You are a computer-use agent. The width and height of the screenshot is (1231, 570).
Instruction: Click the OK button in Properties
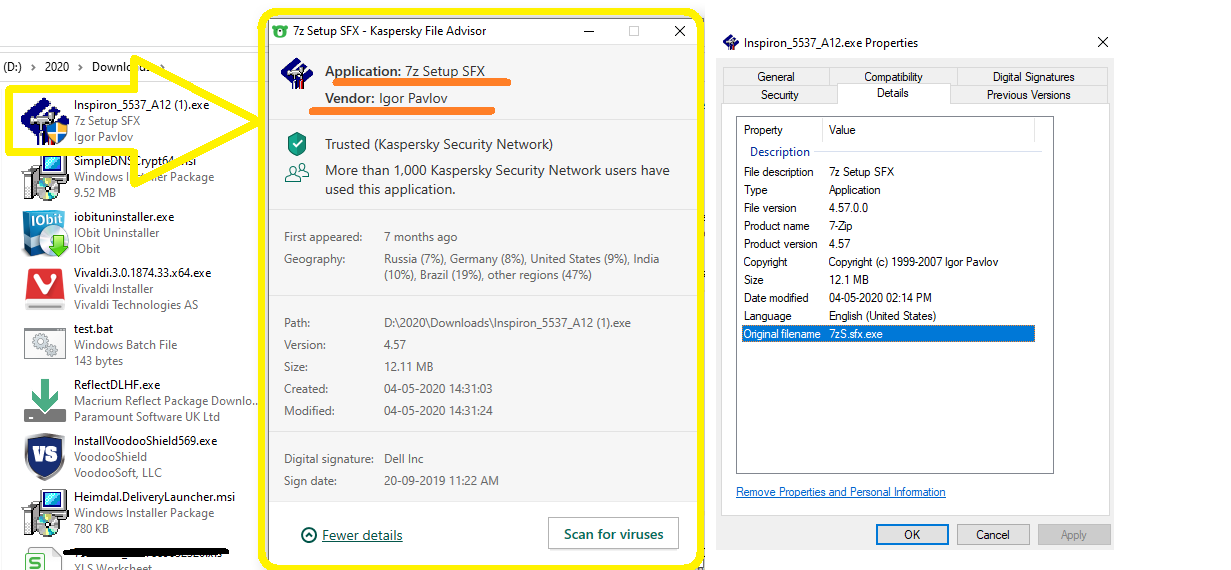tap(912, 535)
